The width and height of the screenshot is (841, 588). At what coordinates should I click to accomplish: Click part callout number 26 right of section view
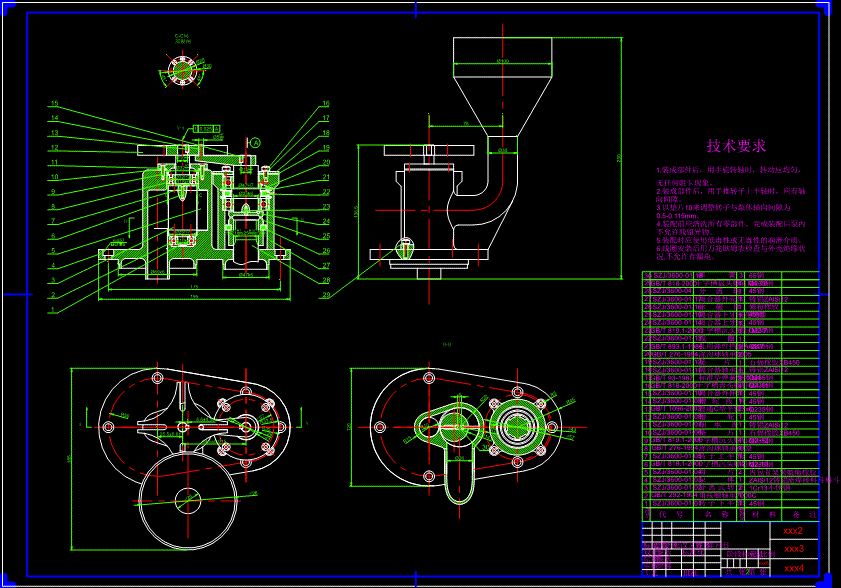[326, 251]
